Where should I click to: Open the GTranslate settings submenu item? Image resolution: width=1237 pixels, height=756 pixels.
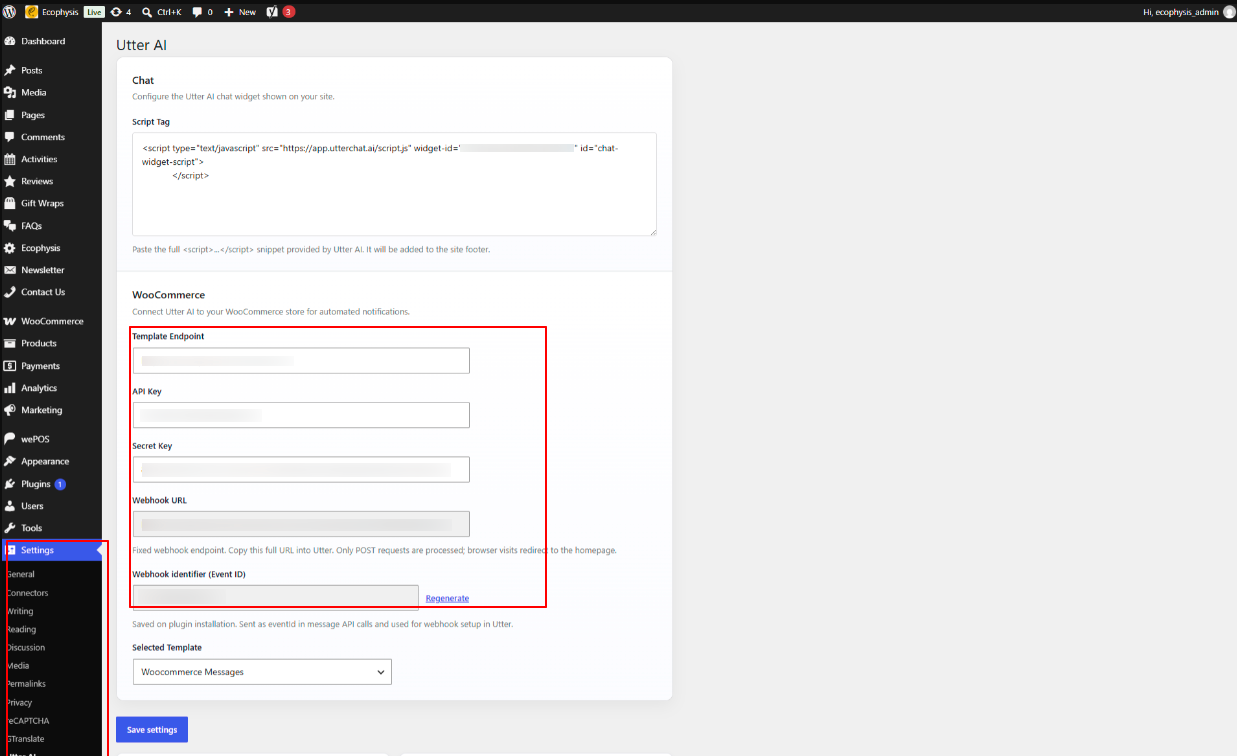click(x=27, y=738)
